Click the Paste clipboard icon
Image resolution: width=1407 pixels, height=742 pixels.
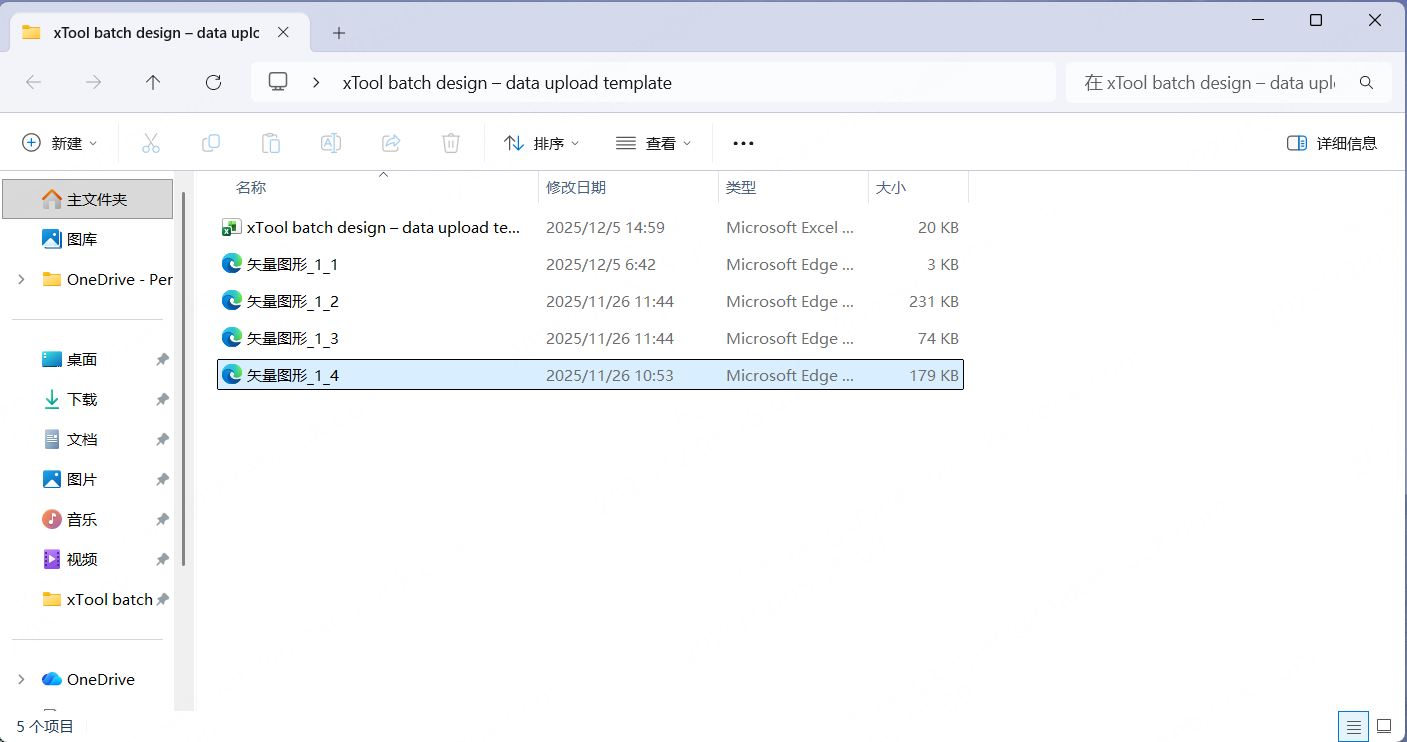point(271,143)
